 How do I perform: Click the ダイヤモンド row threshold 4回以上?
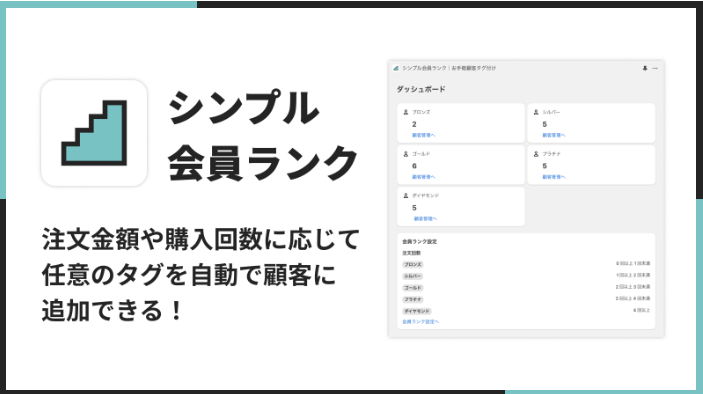(642, 310)
